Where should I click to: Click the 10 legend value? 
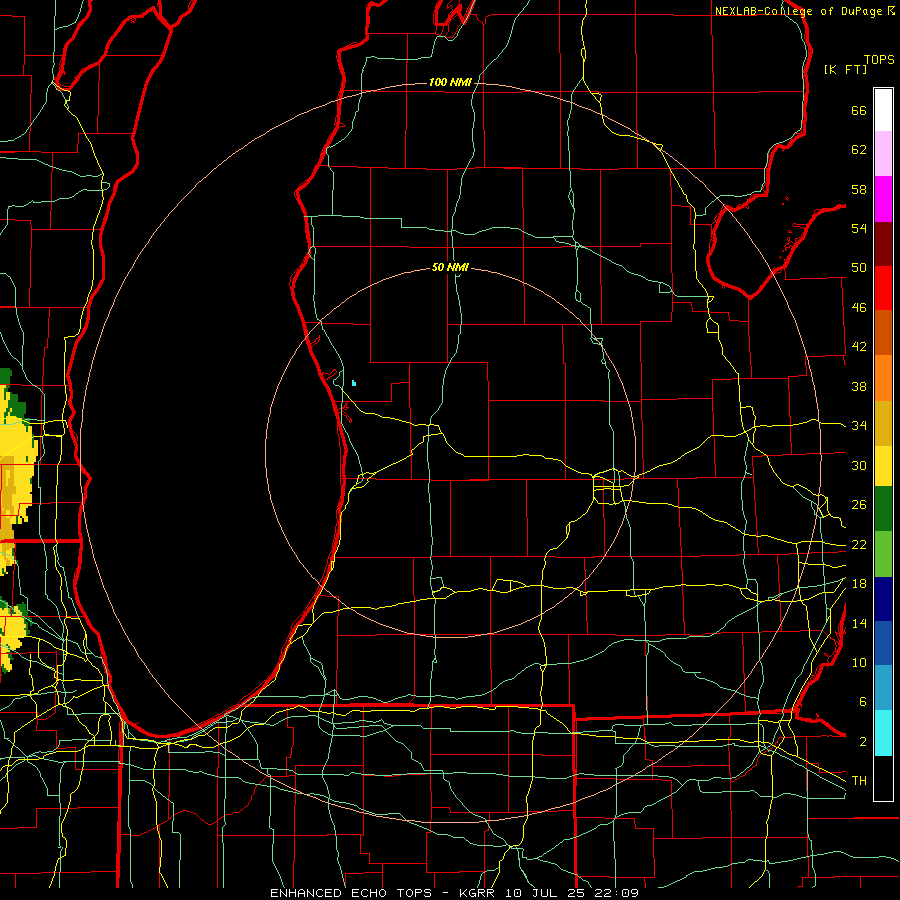859,663
